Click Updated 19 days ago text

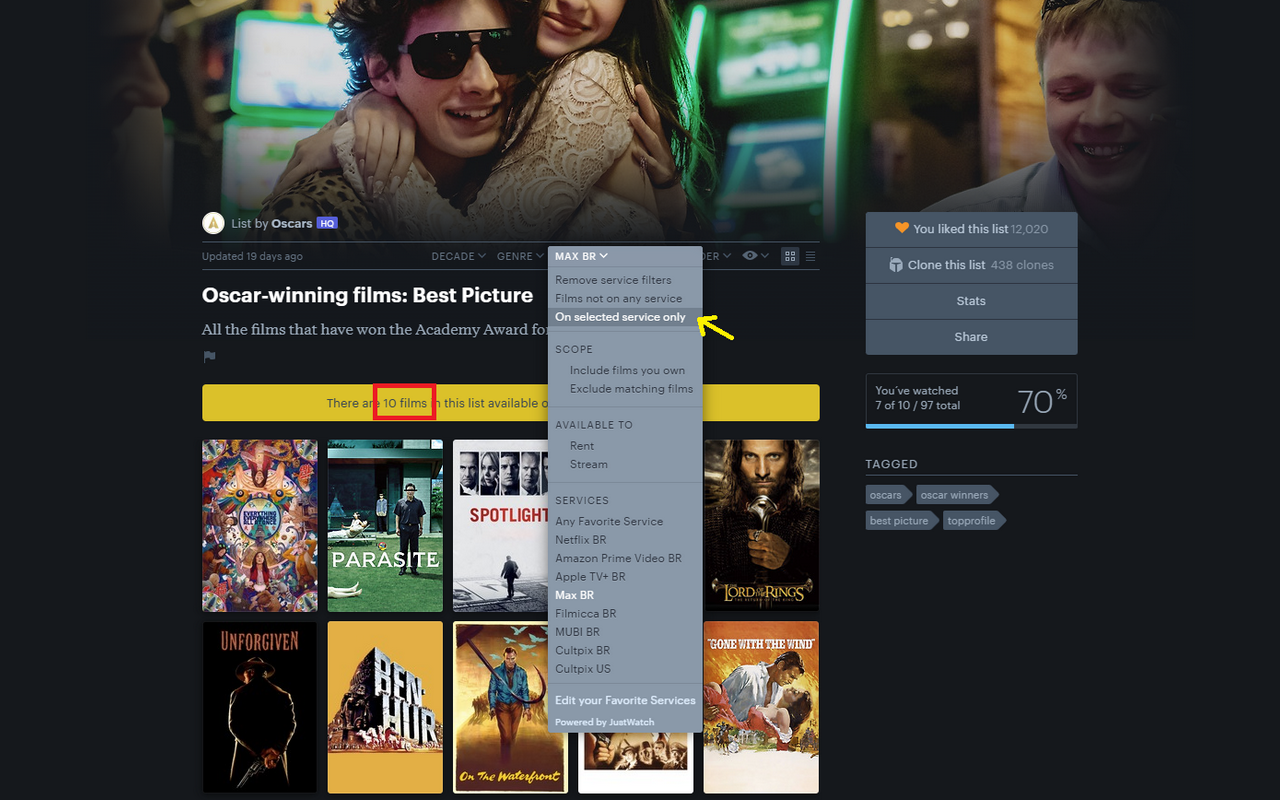point(252,256)
